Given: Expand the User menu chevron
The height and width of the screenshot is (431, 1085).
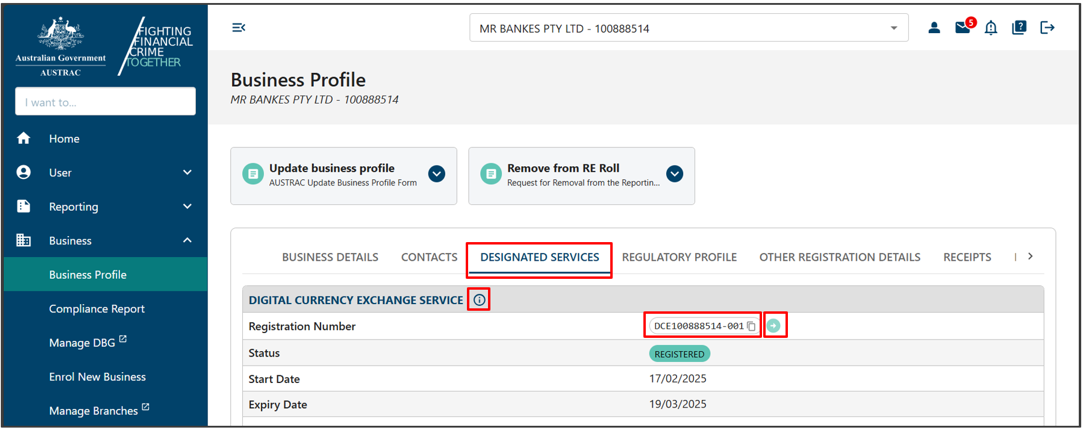Looking at the screenshot, I should (x=187, y=172).
